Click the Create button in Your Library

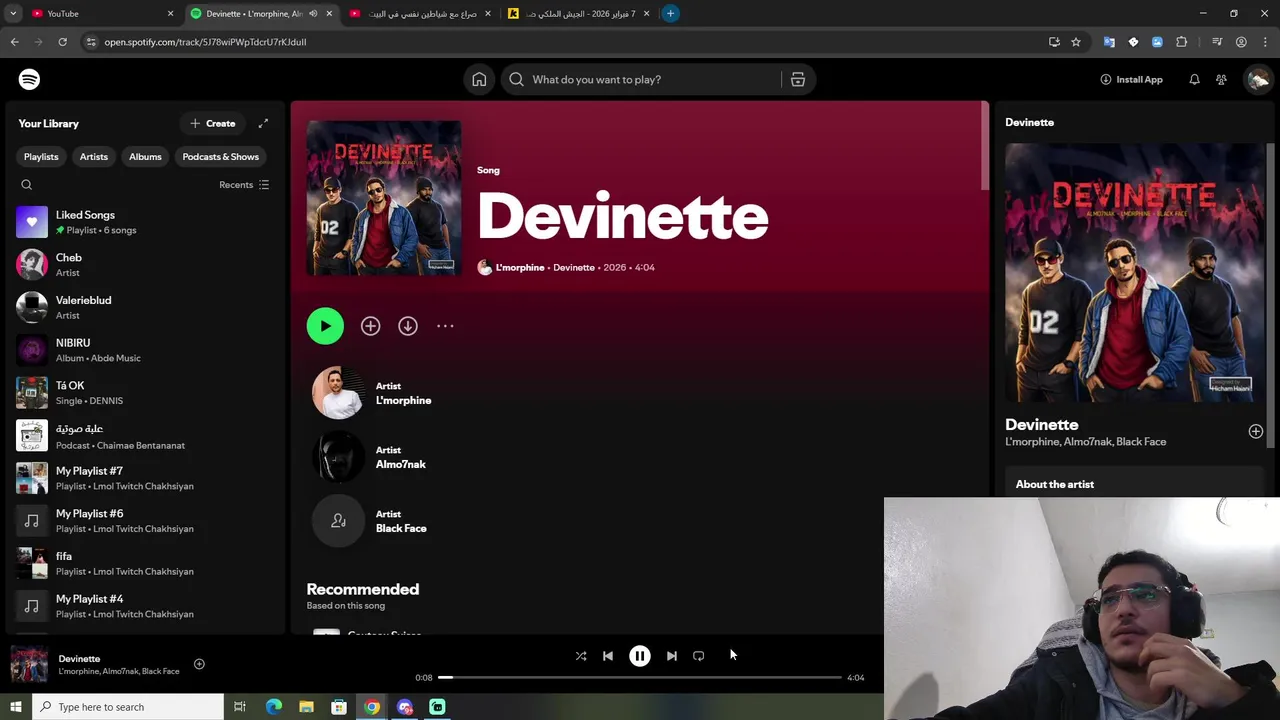213,123
